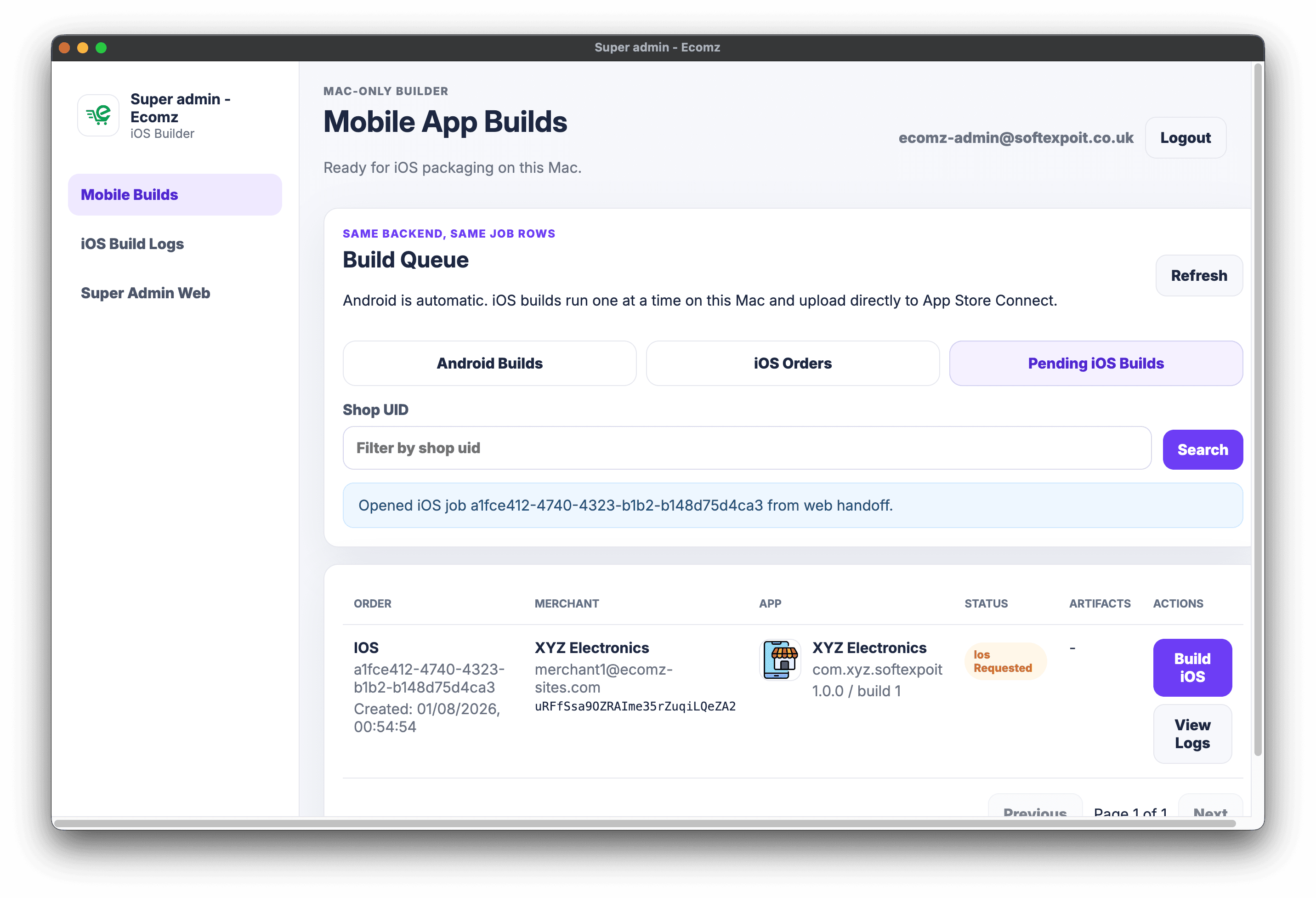Screen dimensions: 1316x898
Task: Click the APP column header
Action: click(x=770, y=603)
